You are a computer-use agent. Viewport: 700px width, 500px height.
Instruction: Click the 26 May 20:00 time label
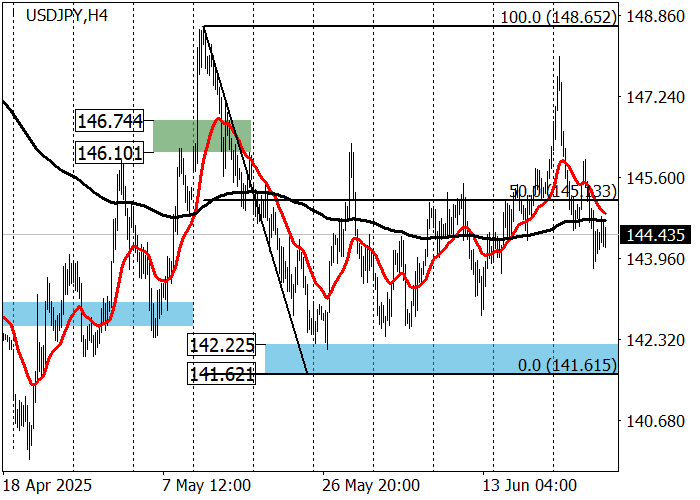pyautogui.click(x=371, y=485)
